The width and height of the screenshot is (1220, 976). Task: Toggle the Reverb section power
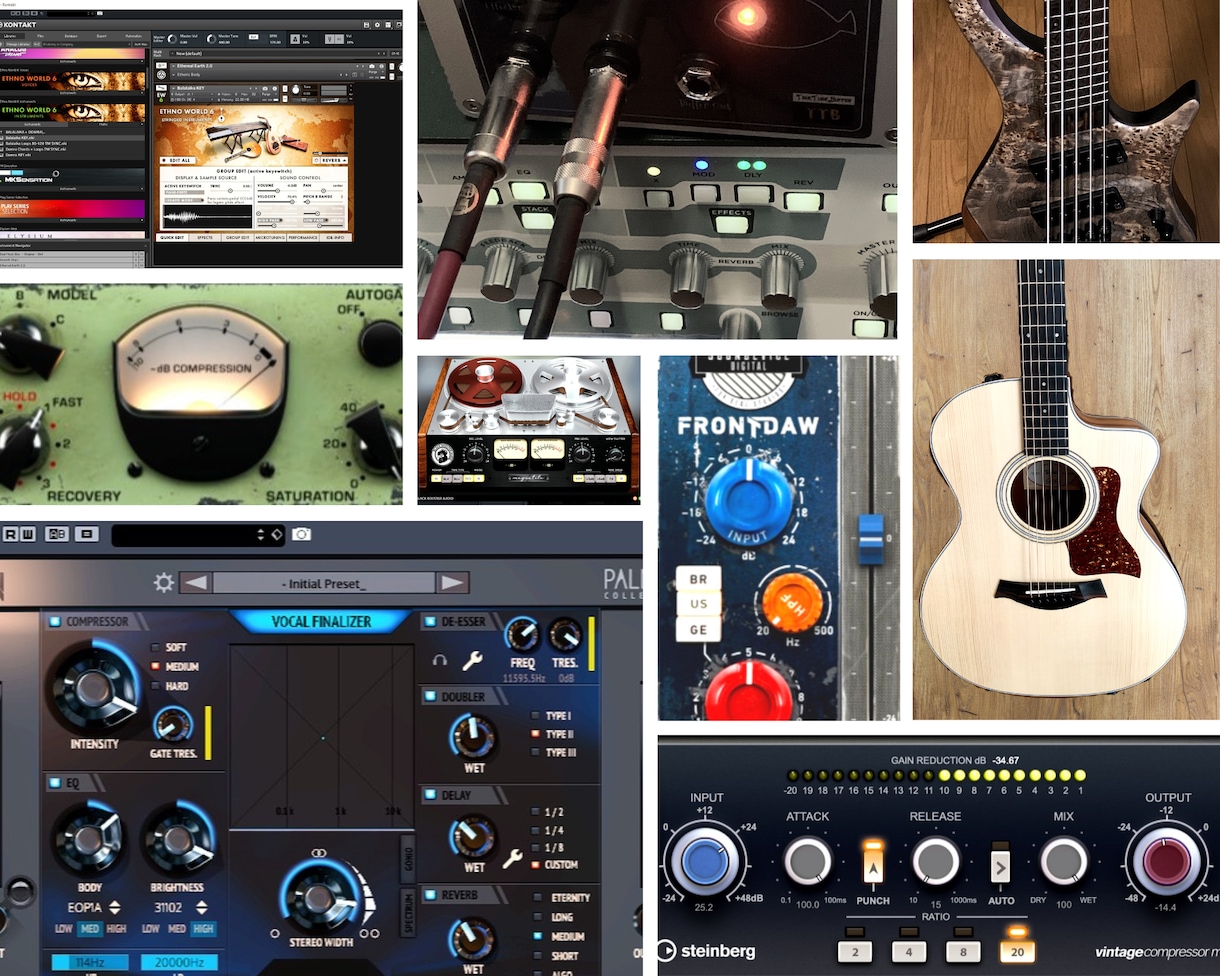point(430,895)
